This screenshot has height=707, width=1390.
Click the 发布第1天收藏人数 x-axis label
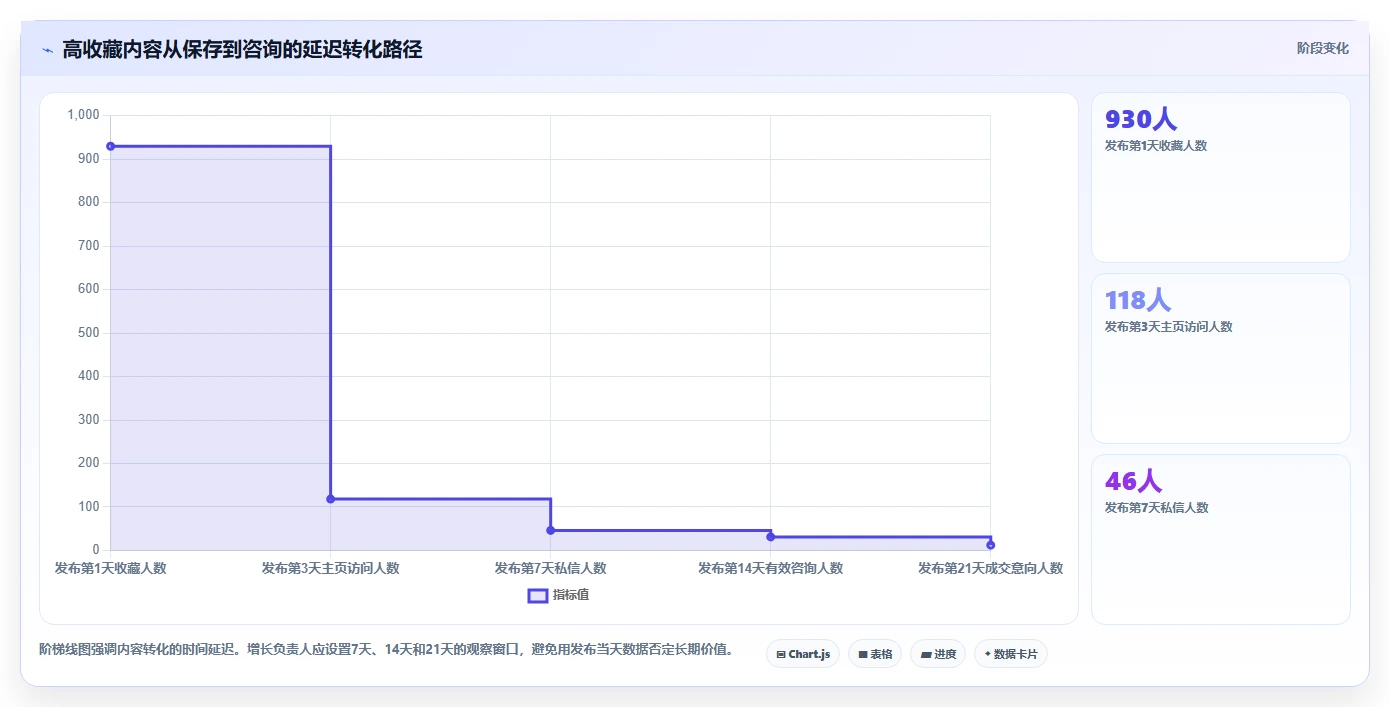point(110,568)
